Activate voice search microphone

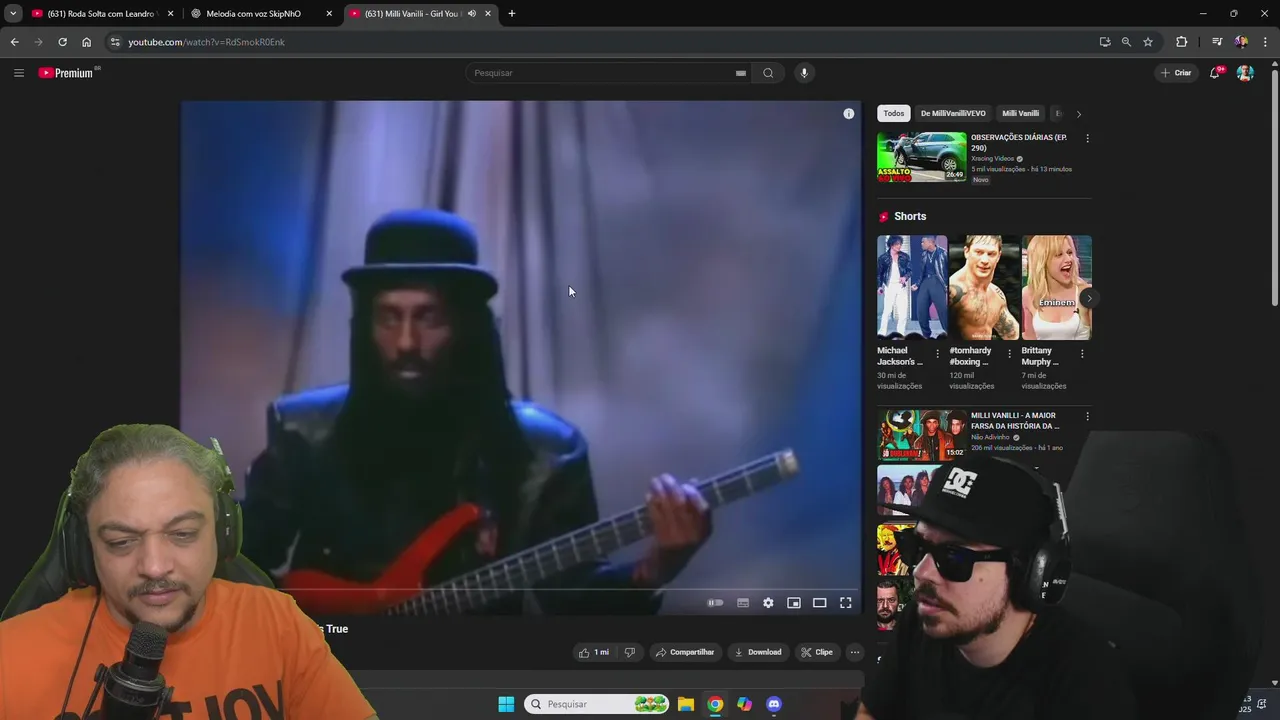click(804, 73)
